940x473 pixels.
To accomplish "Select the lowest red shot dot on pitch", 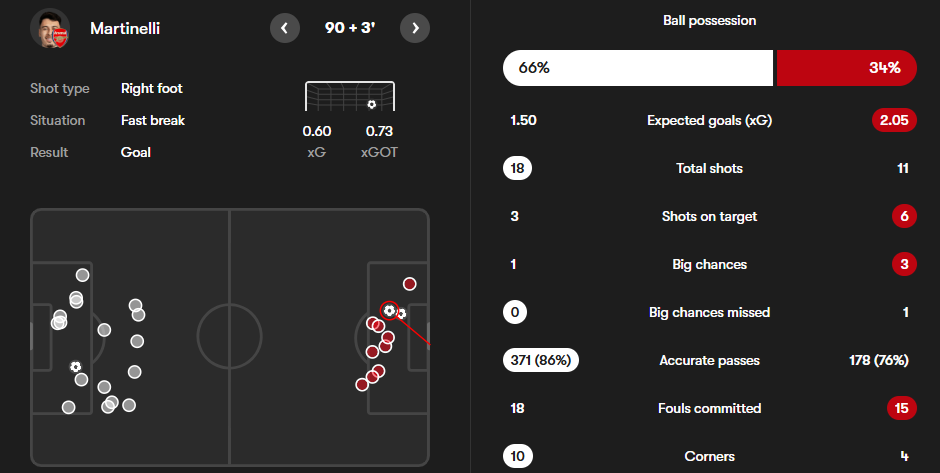I will click(x=361, y=384).
